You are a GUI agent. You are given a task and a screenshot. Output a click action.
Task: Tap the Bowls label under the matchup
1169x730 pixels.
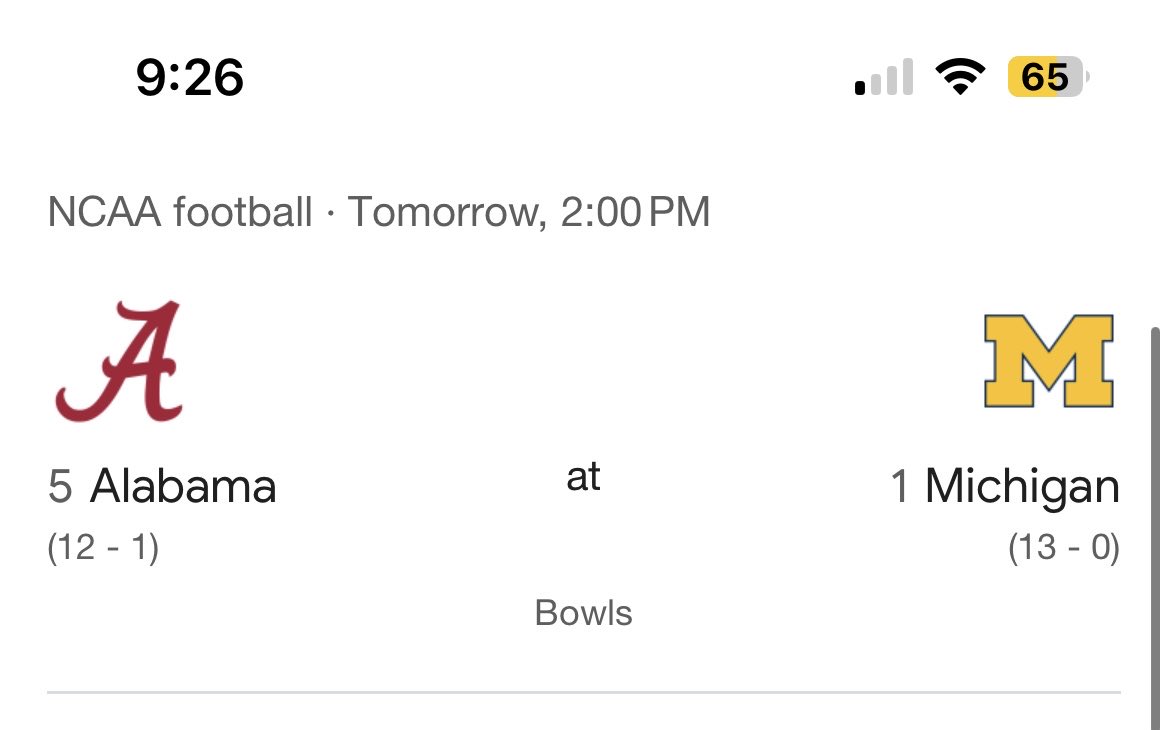(584, 612)
